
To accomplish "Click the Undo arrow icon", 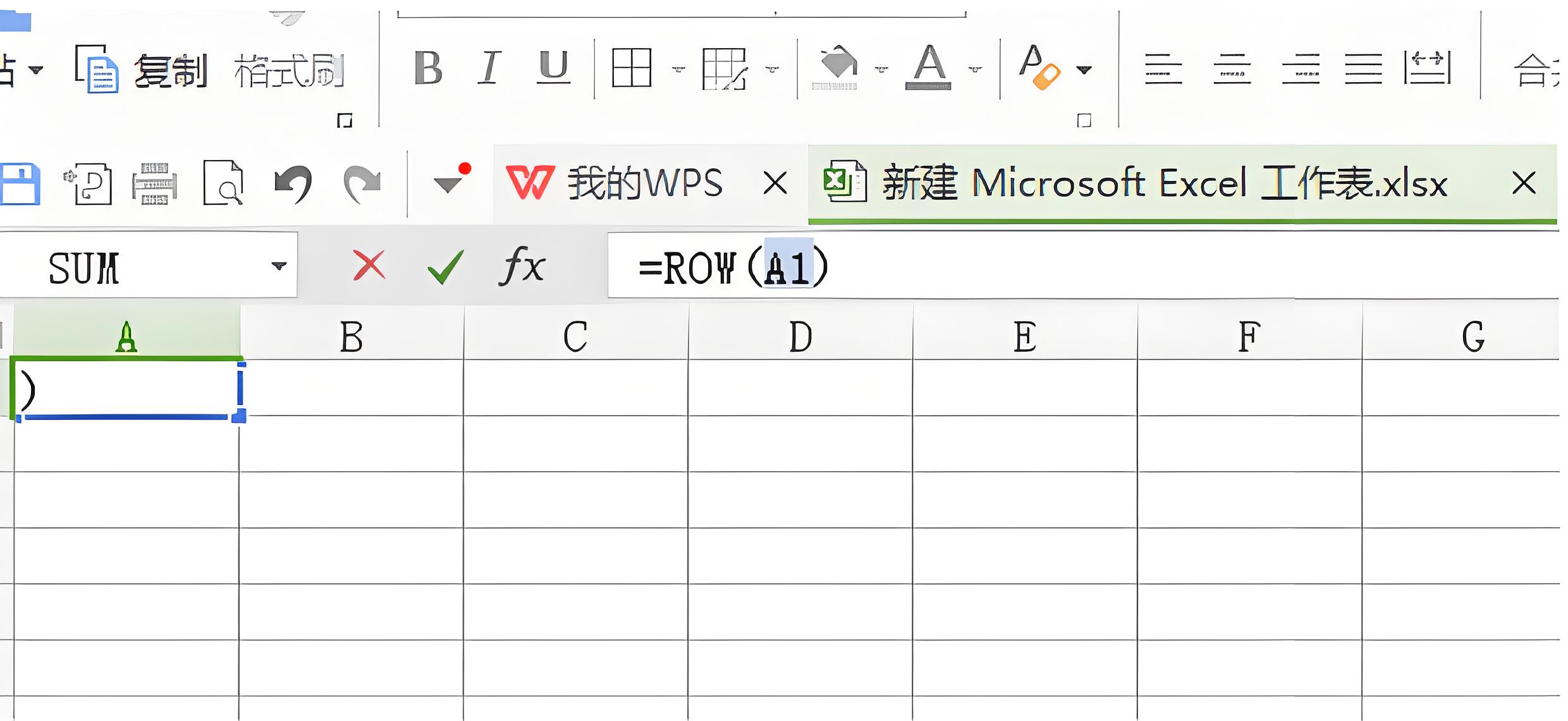I will tap(293, 184).
